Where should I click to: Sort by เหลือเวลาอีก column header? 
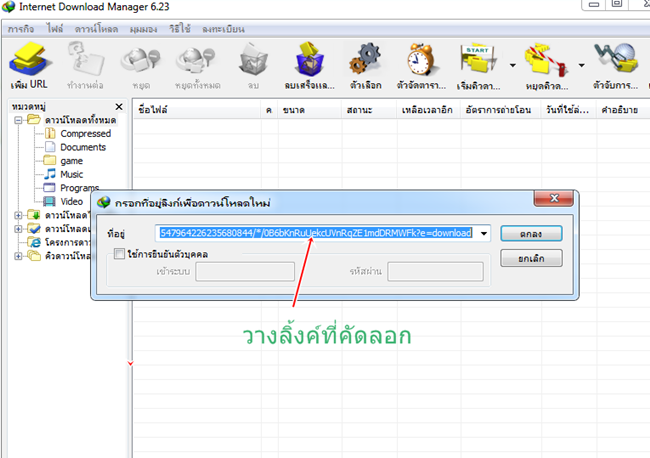pos(429,110)
